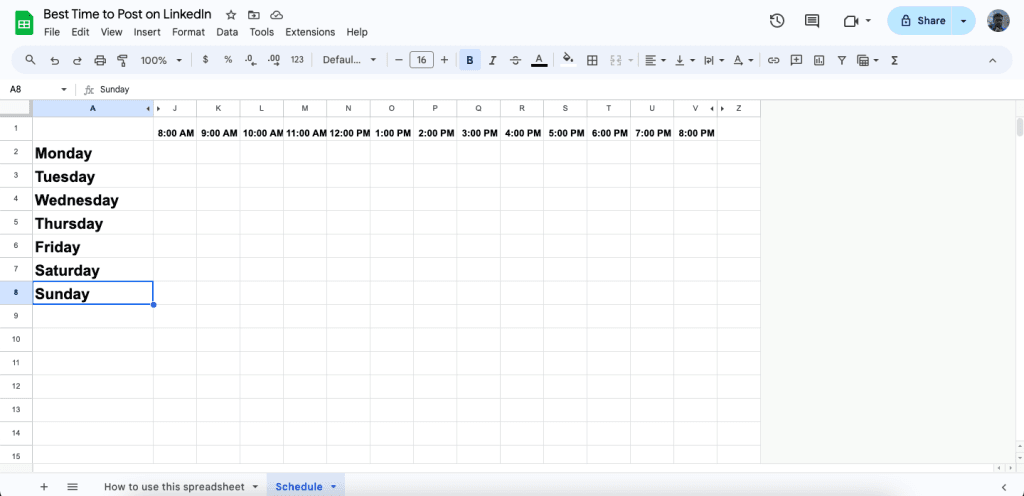Click the Share button
Image resolution: width=1024 pixels, height=496 pixels.
coord(920,21)
